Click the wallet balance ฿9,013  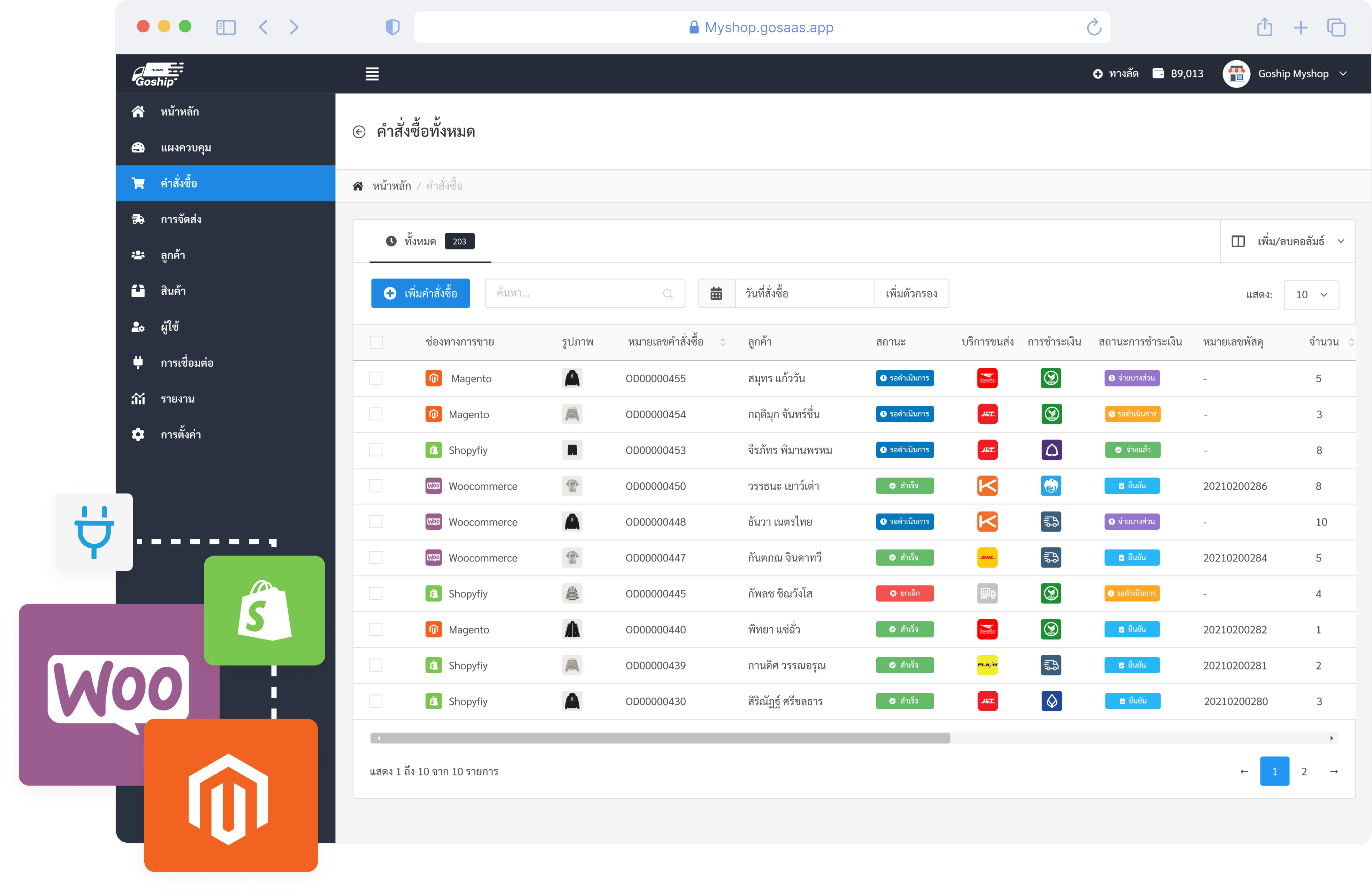click(x=1178, y=73)
